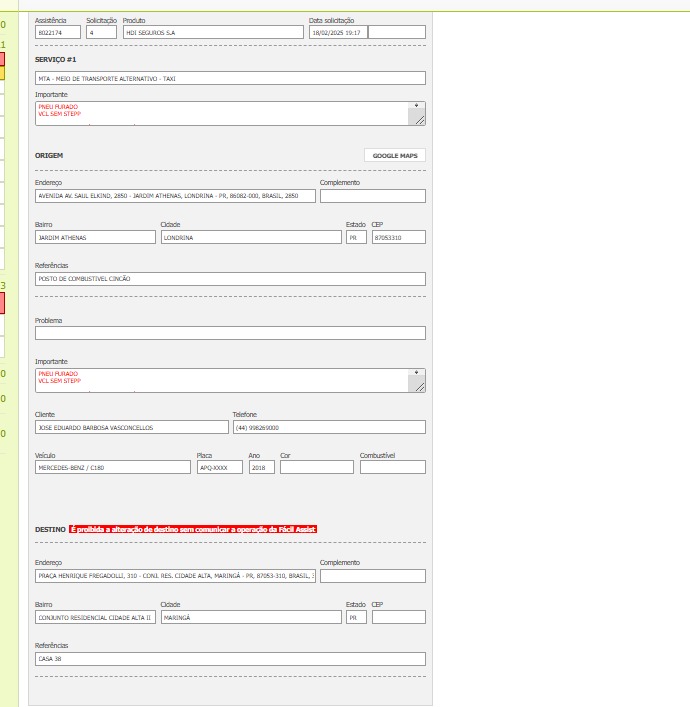Click the empty Problema field

pos(229,333)
